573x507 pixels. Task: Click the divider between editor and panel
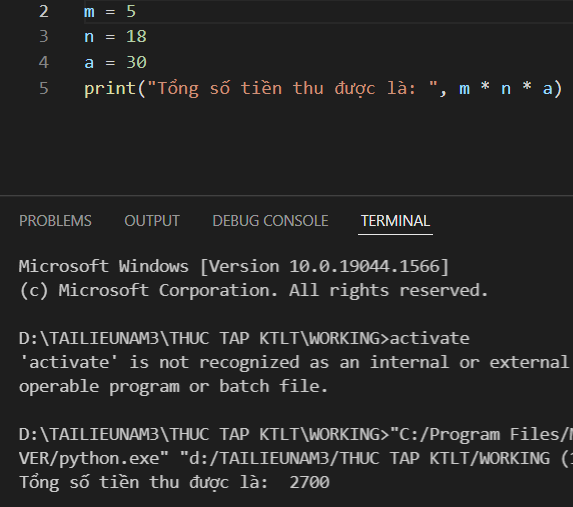[286, 196]
